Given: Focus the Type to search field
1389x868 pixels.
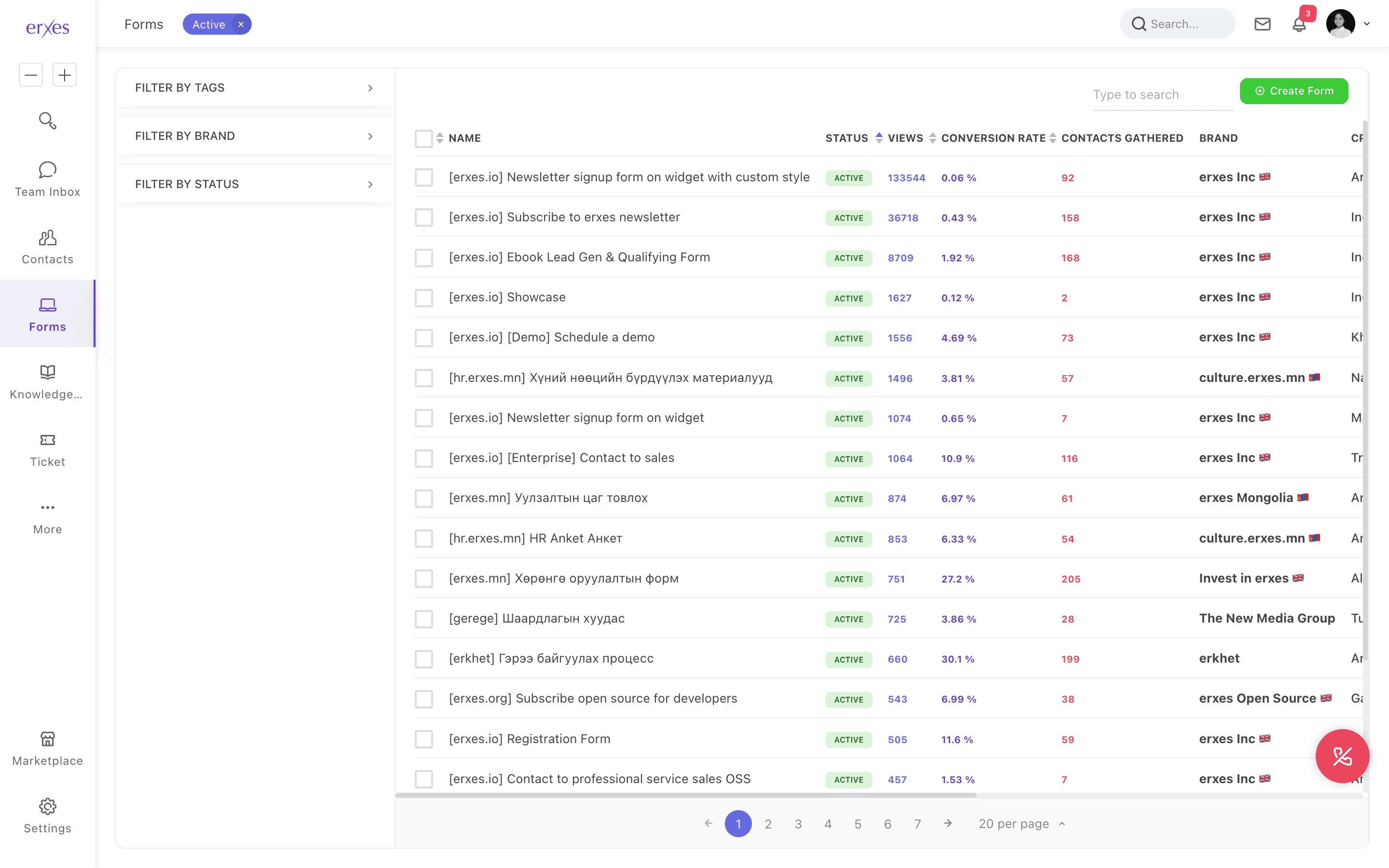Looking at the screenshot, I should pyautogui.click(x=1162, y=95).
